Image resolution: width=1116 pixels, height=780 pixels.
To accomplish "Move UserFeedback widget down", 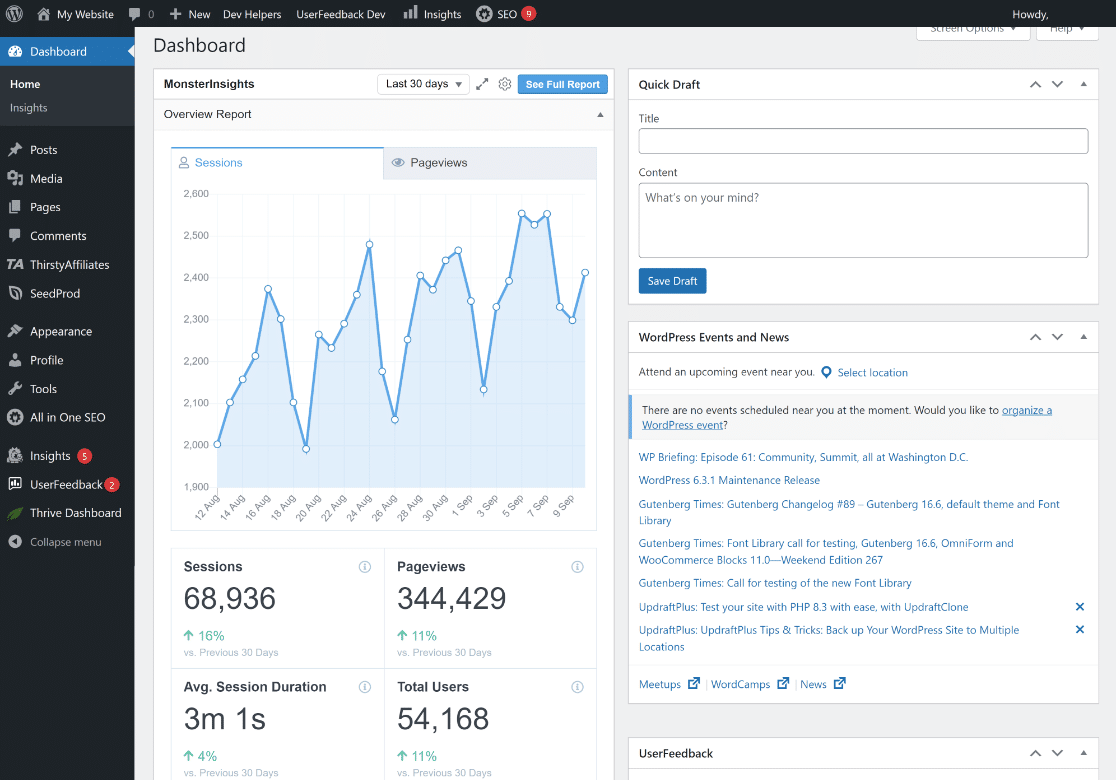I will [1058, 753].
